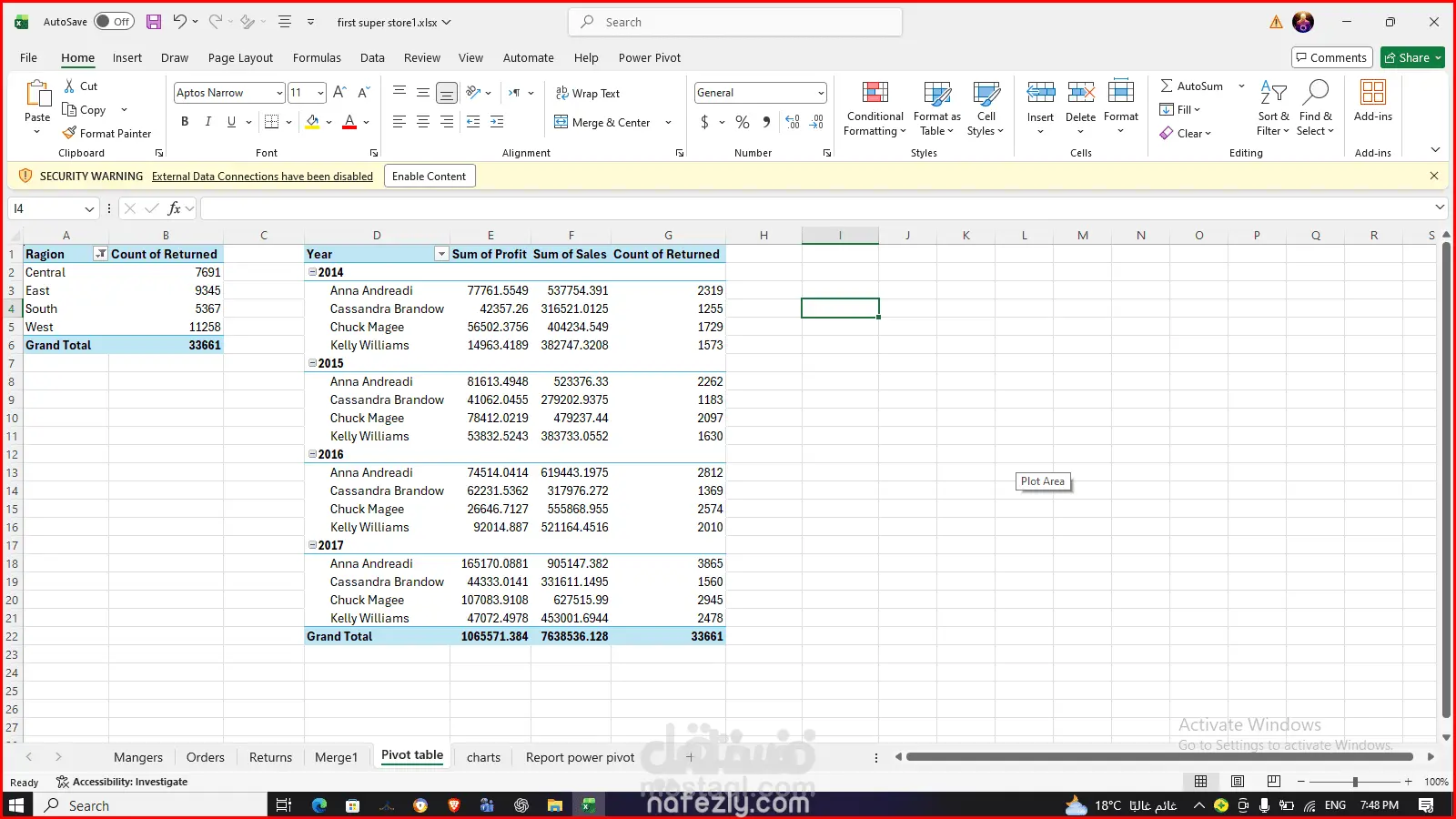Click the Enable Content button
1456x819 pixels.
click(429, 177)
